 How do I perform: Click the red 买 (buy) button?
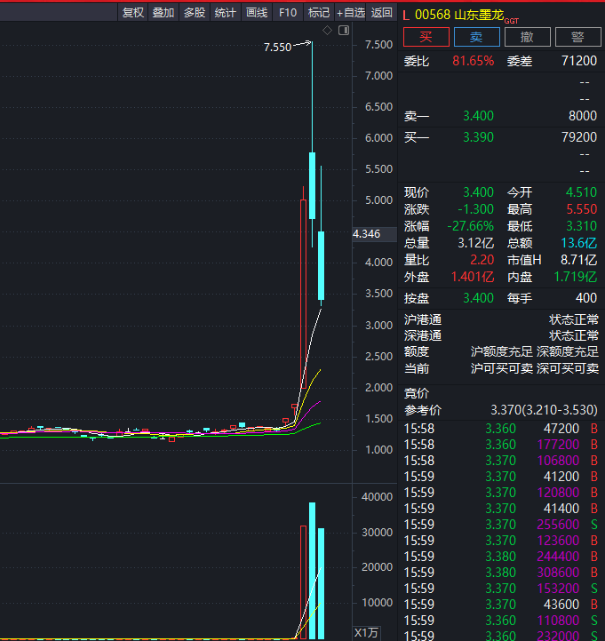point(425,37)
